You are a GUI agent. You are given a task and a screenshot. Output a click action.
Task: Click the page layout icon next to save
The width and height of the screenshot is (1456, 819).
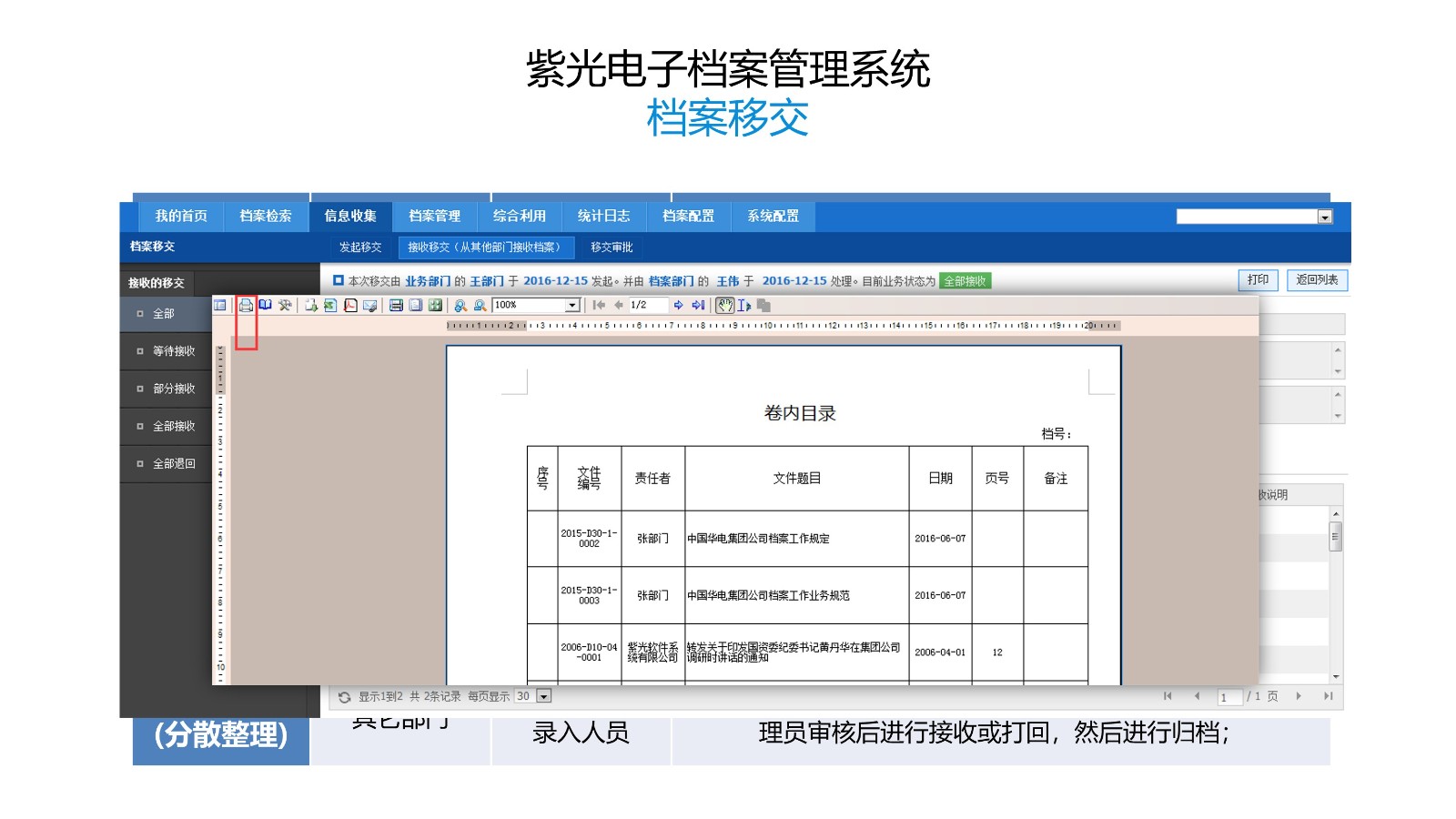coord(416,306)
